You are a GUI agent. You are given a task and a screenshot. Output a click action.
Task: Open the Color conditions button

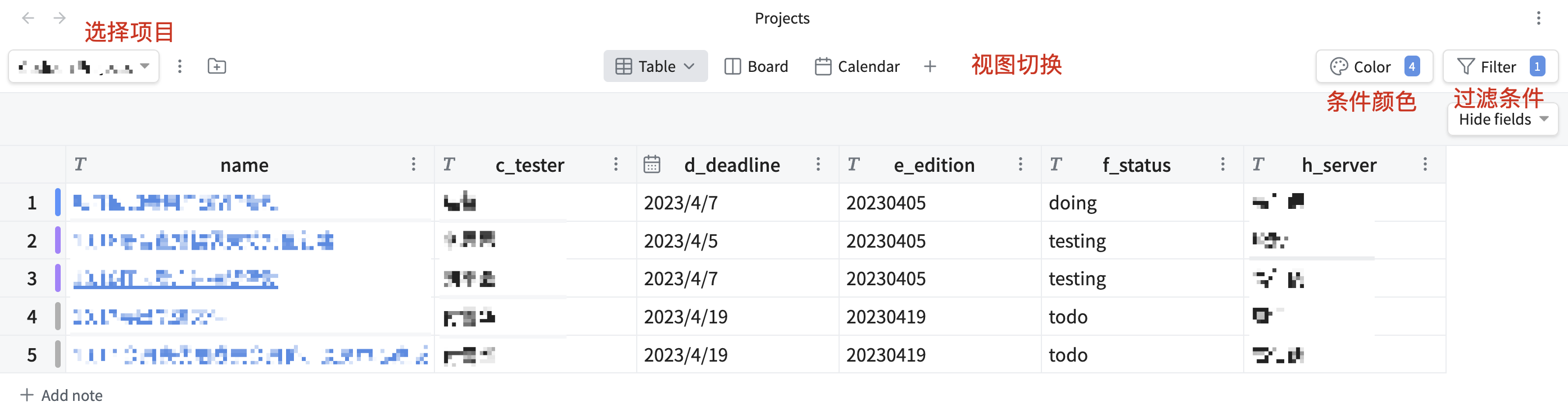click(1374, 66)
